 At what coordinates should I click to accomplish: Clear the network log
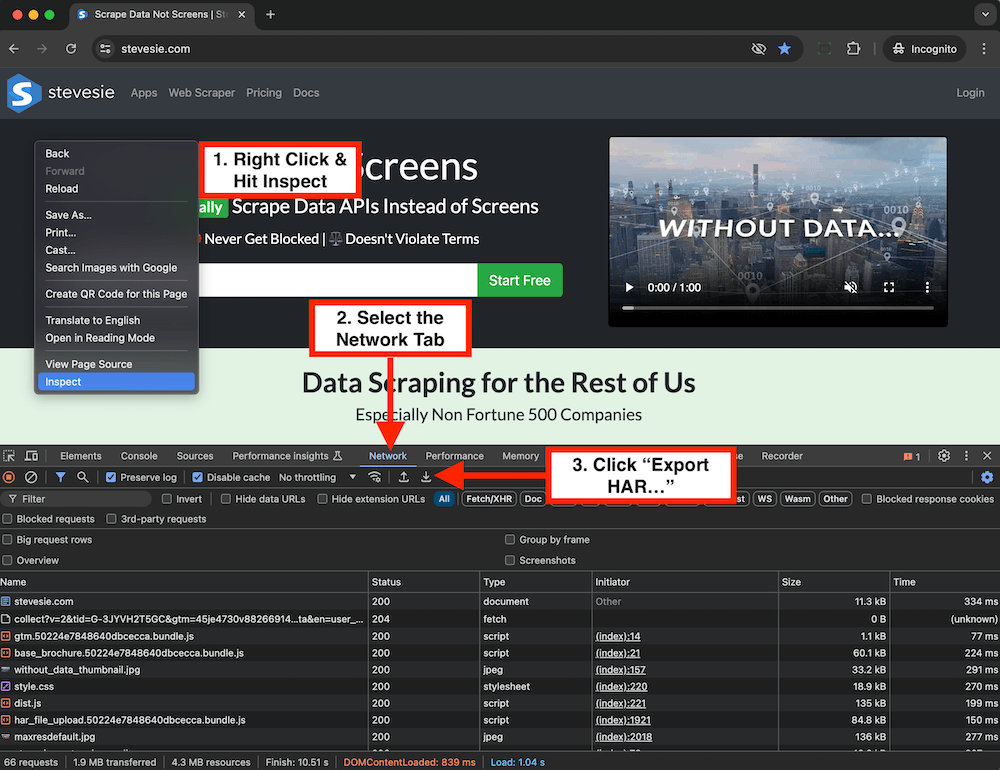31,477
